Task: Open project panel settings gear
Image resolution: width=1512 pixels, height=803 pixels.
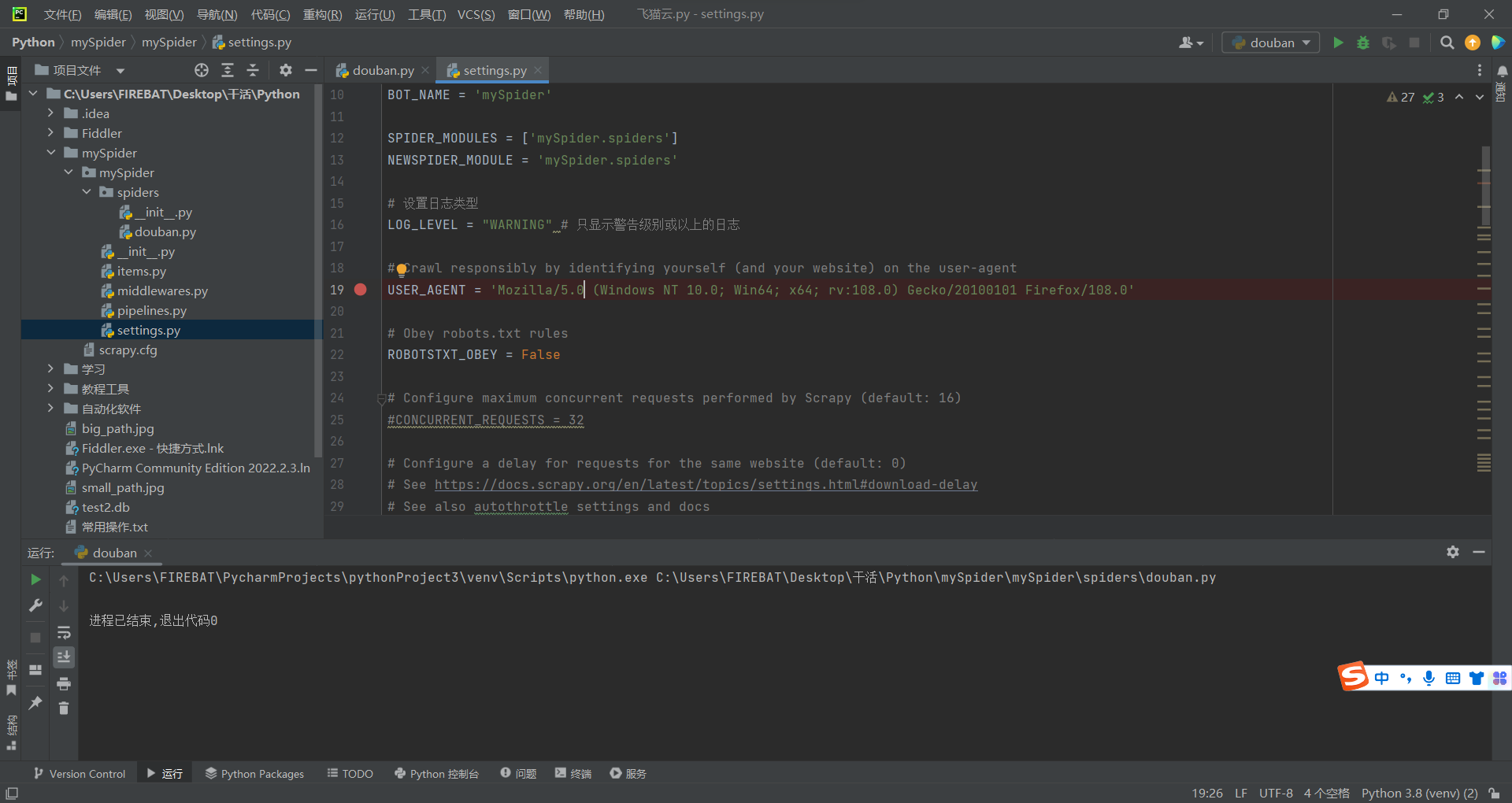Action: click(x=286, y=70)
